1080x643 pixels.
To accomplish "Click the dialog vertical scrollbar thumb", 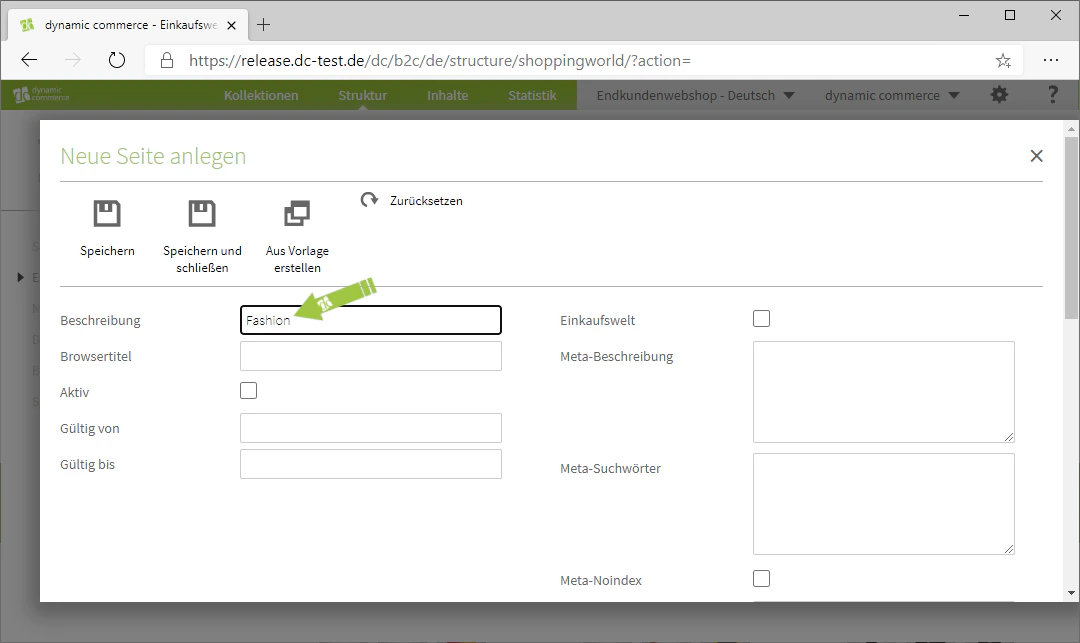I will coord(1071,228).
